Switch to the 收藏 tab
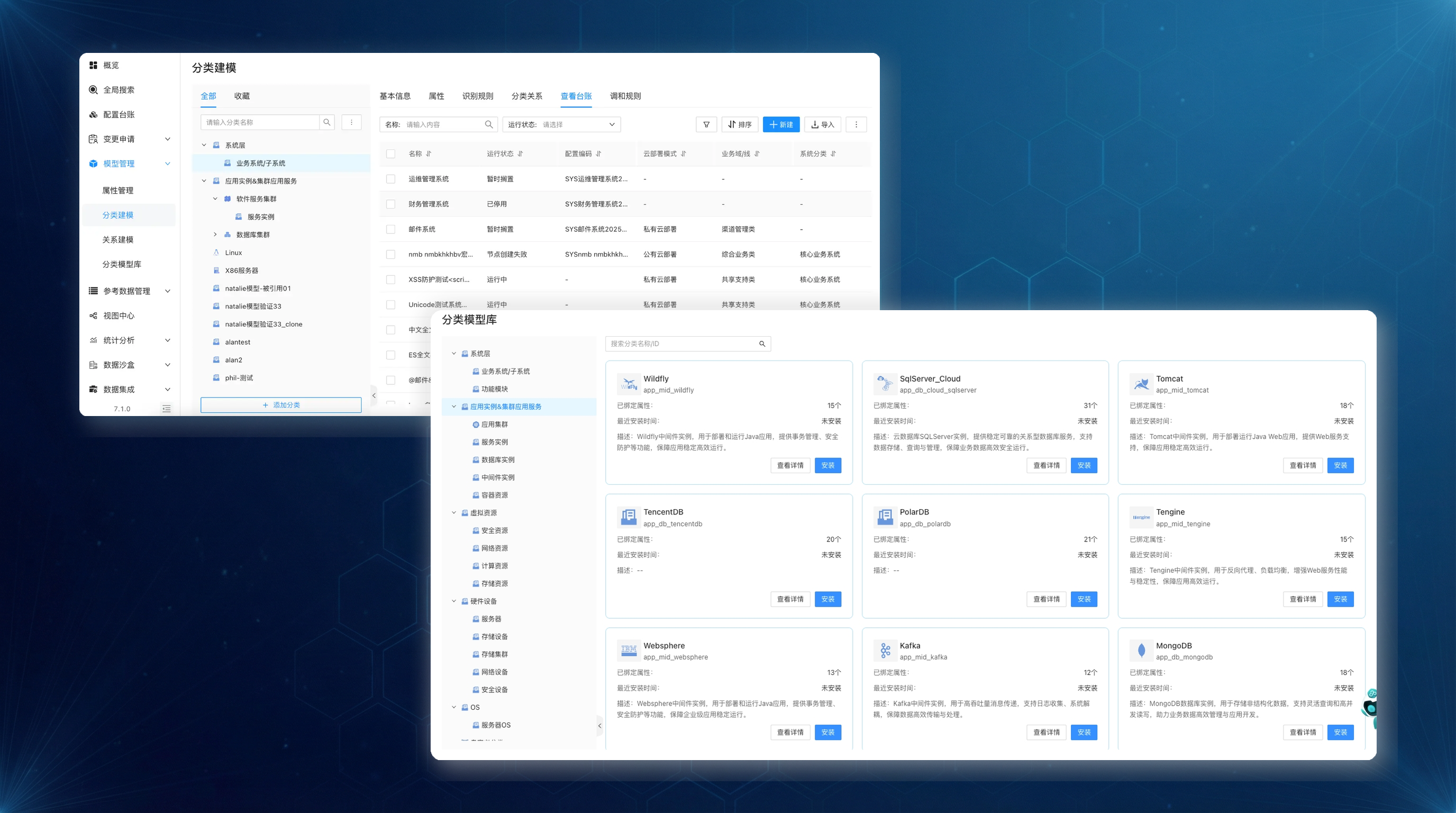 (x=242, y=96)
